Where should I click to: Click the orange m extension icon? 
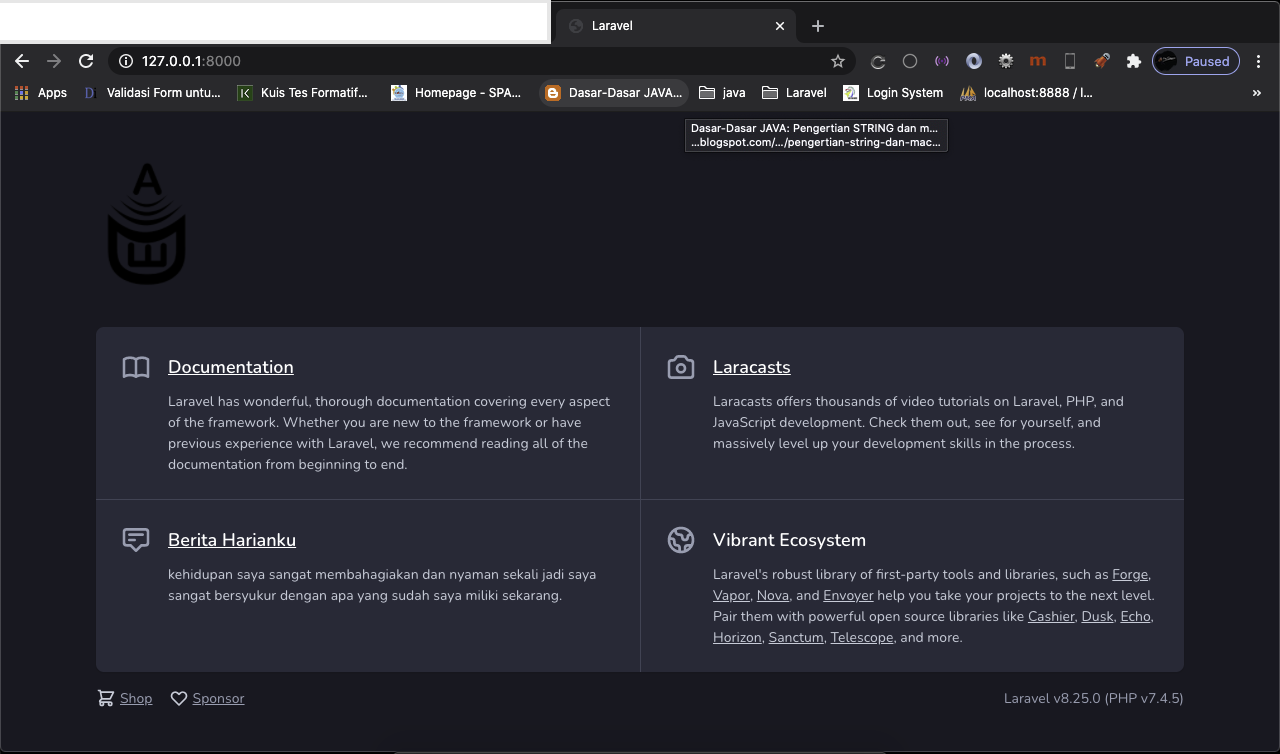pyautogui.click(x=1038, y=61)
